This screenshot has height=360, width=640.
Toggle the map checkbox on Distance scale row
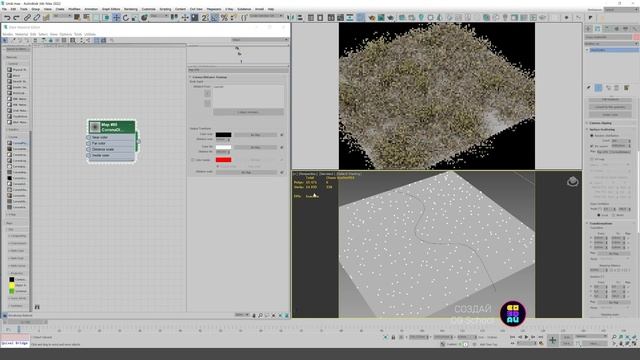pos(282,172)
